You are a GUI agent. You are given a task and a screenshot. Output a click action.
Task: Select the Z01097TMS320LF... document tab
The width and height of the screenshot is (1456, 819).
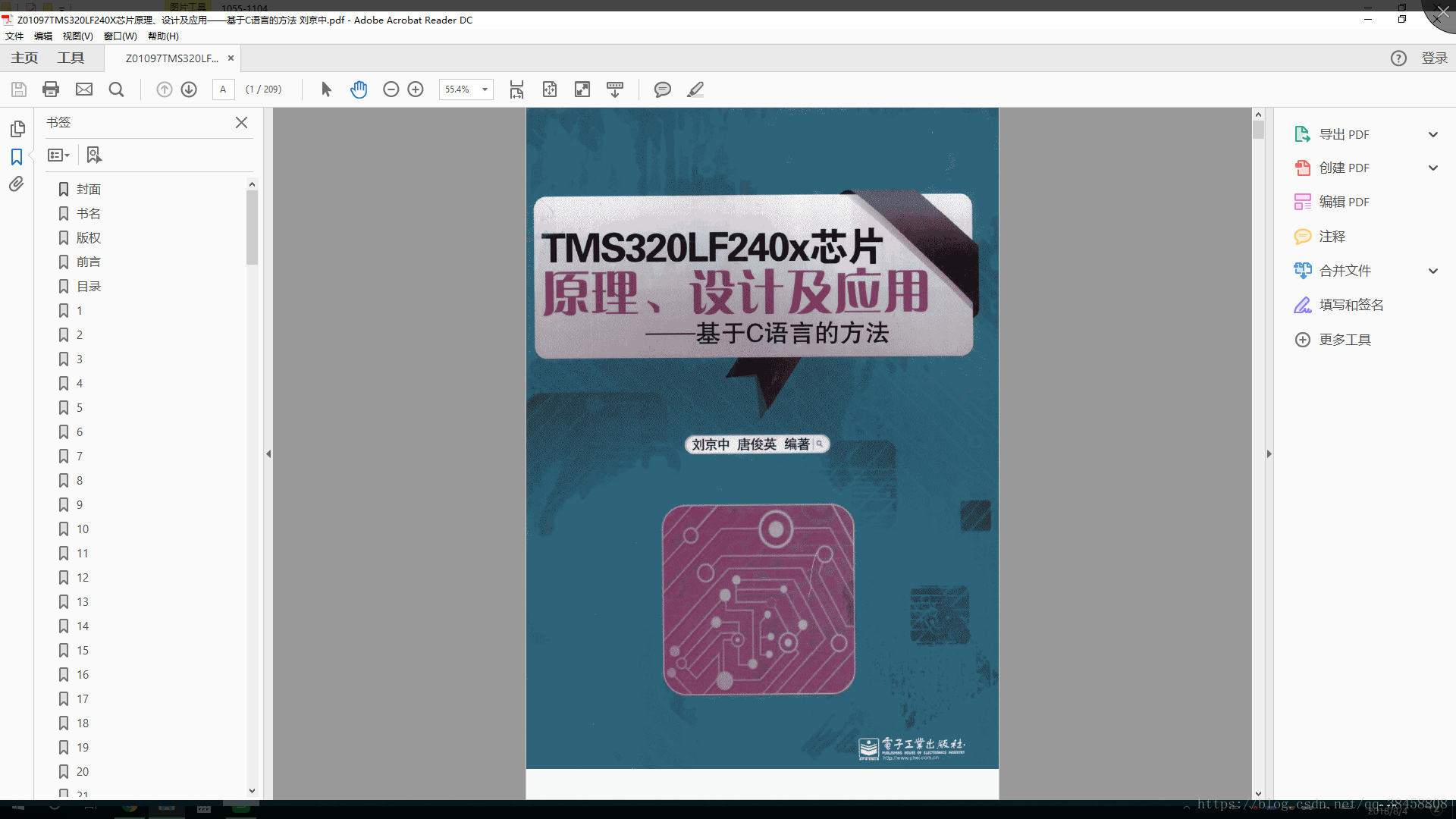(x=172, y=58)
